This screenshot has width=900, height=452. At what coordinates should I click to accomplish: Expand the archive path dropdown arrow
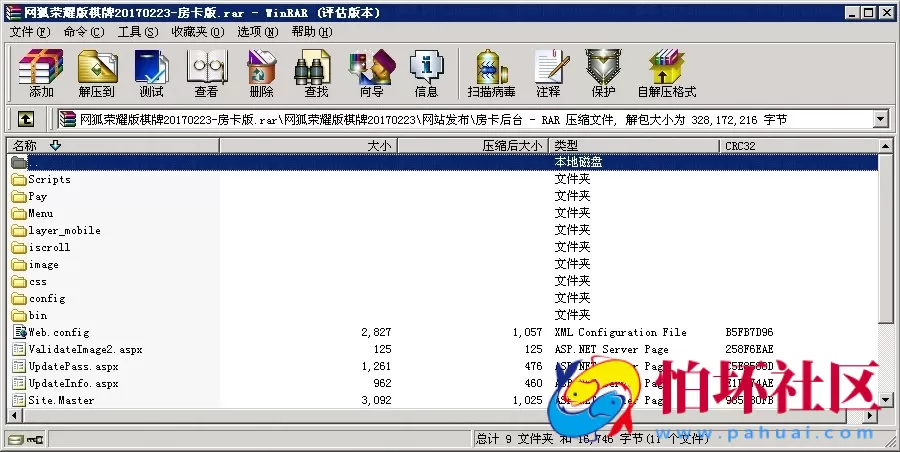pos(881,119)
